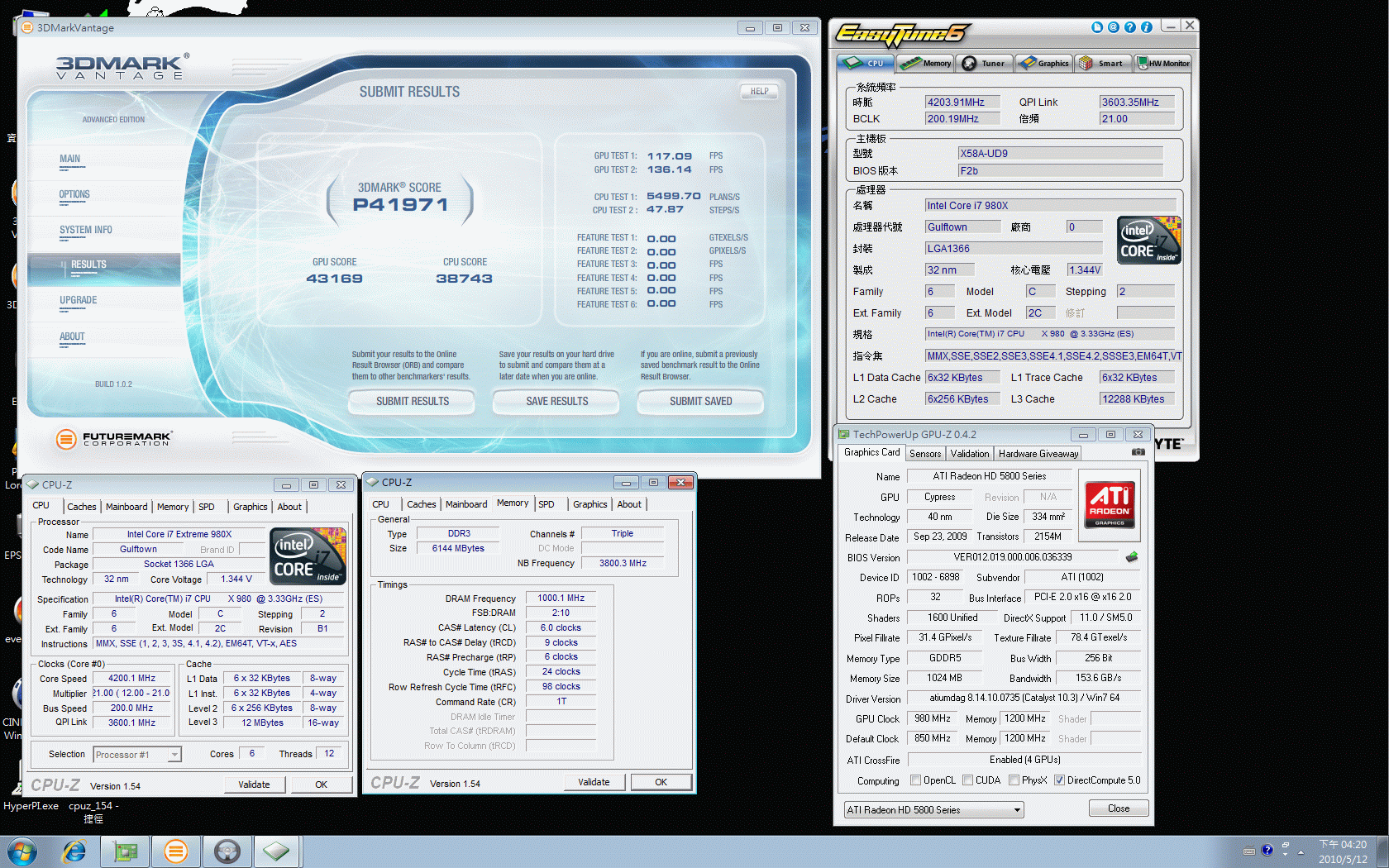Click the EasyTune6 info icon
The height and width of the screenshot is (868, 1389).
(1147, 27)
